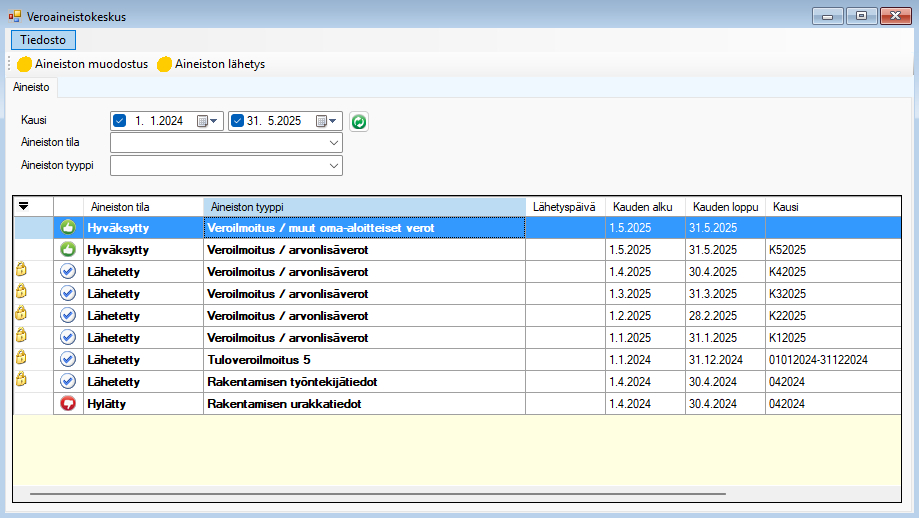Click Aineiston lähetys in the toolbar
The width and height of the screenshot is (919, 518).
pos(211,64)
